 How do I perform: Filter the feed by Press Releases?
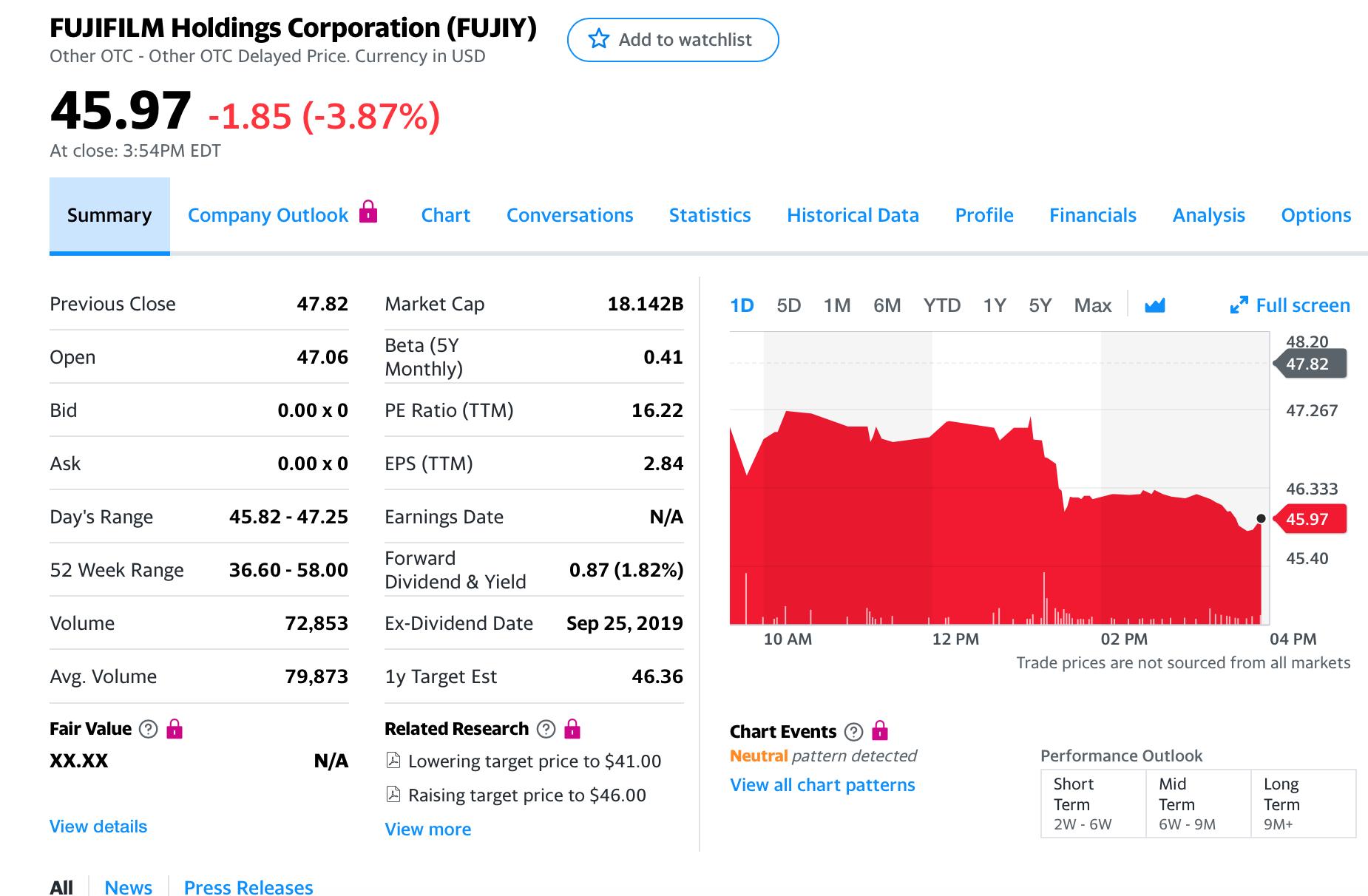click(x=248, y=886)
